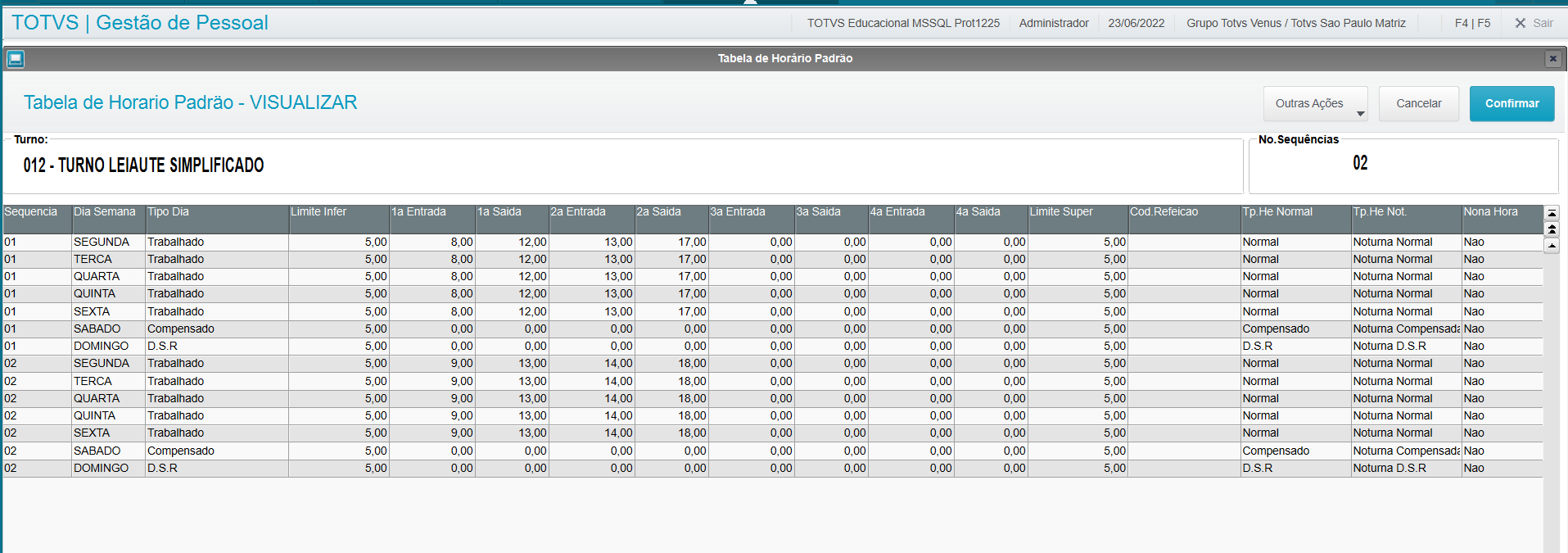Screen dimensions: 1568x553
Task: Click Noturna Compensada in sequence 02 SABADO row
Action: pos(1407,451)
